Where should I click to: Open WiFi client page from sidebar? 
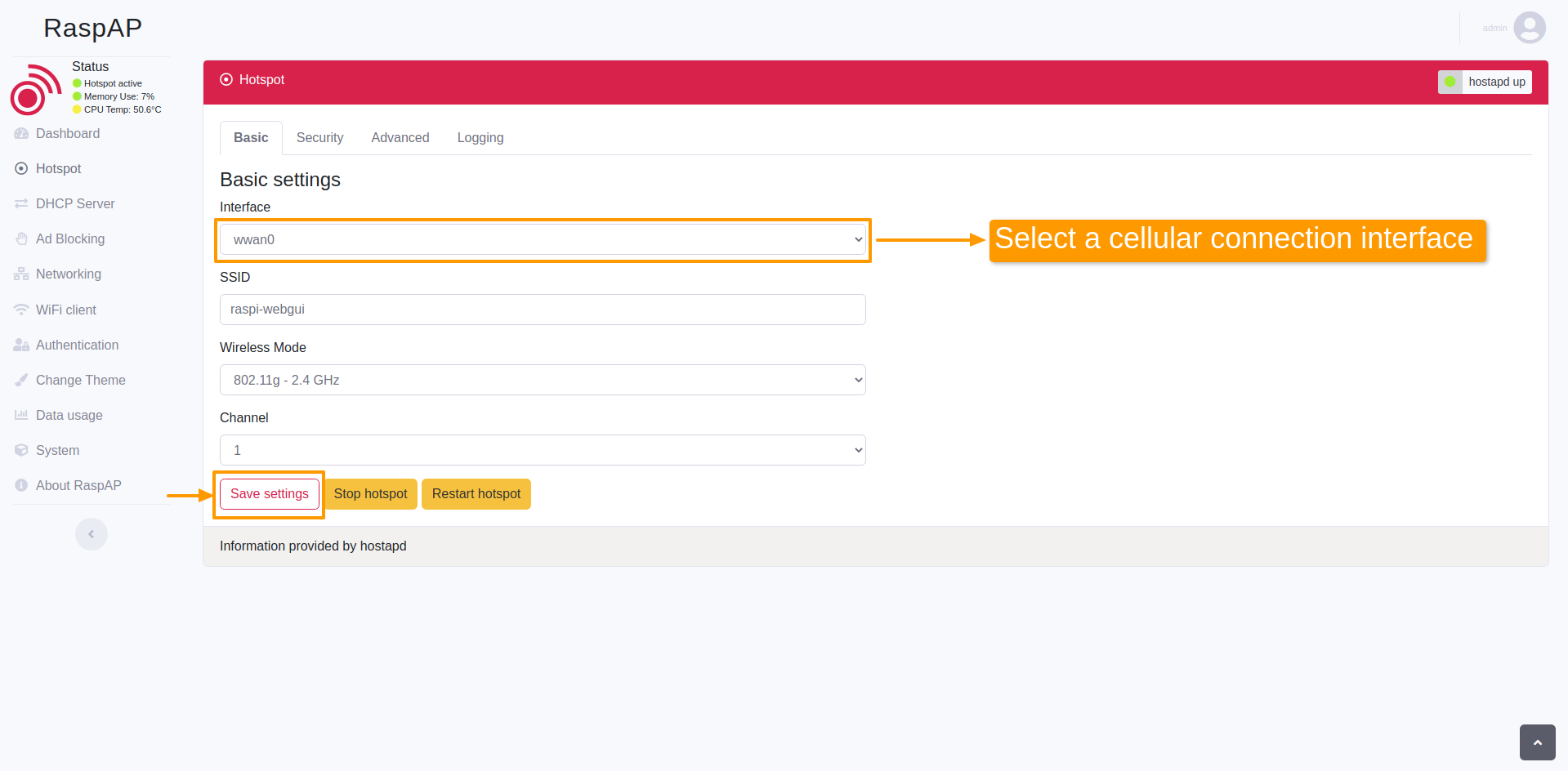[x=66, y=310]
